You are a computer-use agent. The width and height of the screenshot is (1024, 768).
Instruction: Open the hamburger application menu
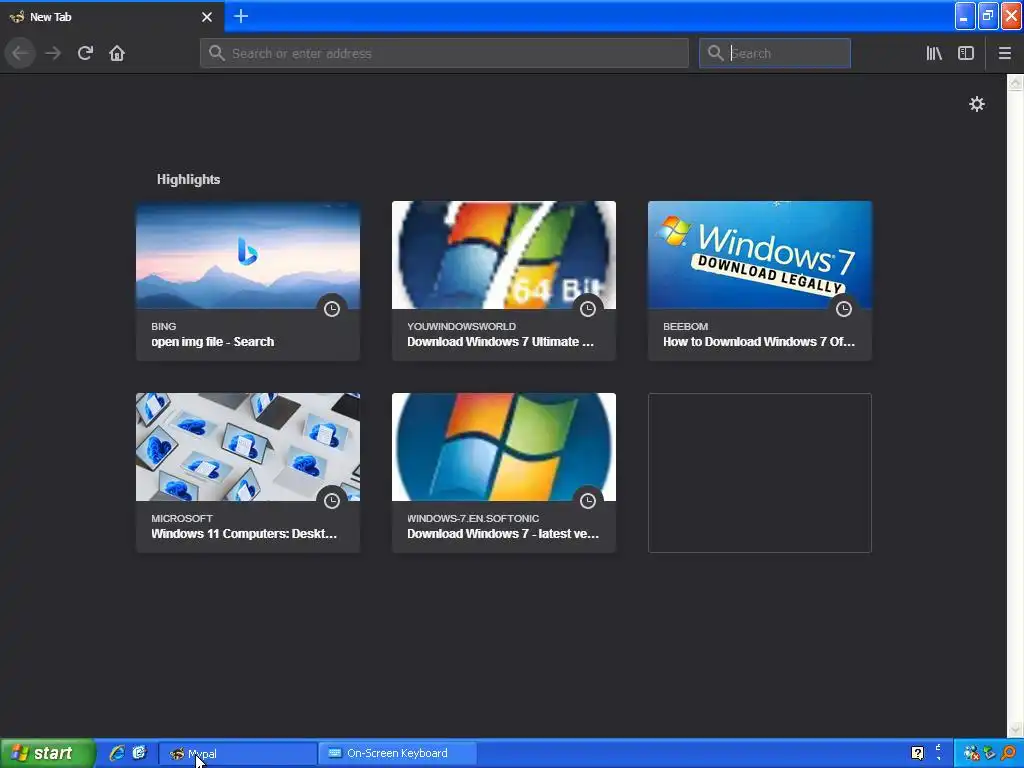tap(1005, 53)
